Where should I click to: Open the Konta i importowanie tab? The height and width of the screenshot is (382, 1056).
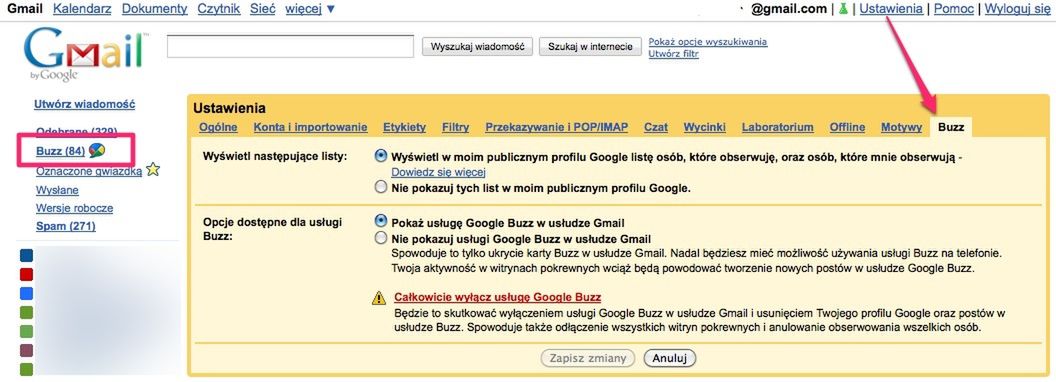[x=310, y=127]
